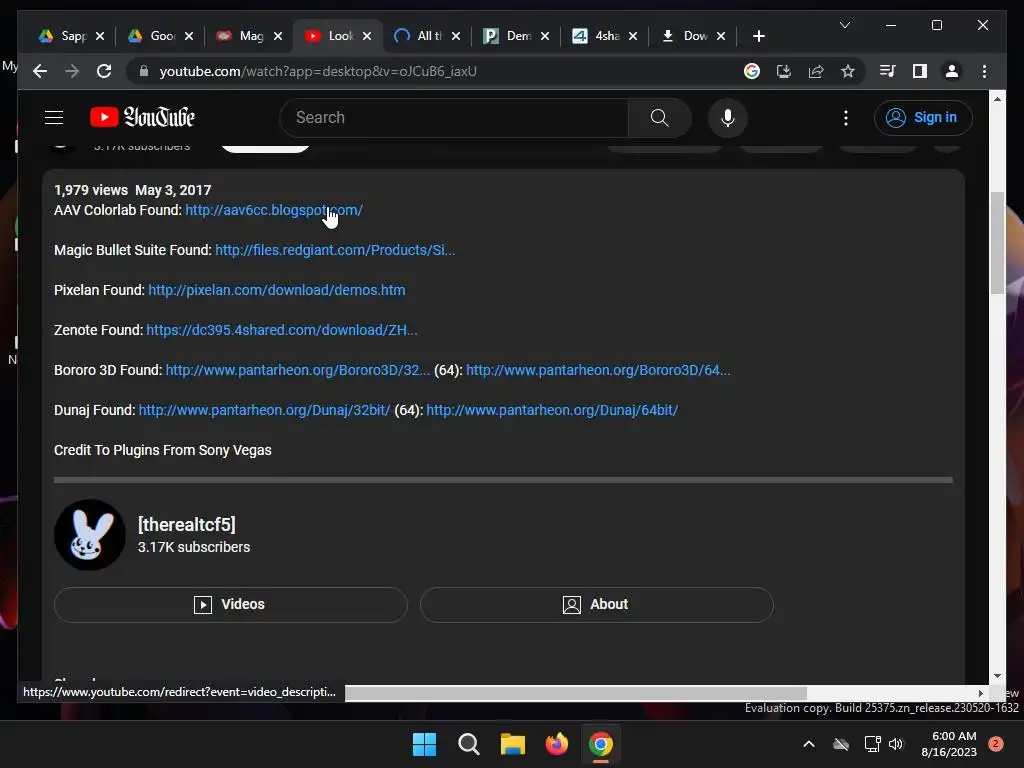Screen dimensions: 1024x768
Task: Click scroll down arrow of page scrollbar
Action: [x=997, y=677]
